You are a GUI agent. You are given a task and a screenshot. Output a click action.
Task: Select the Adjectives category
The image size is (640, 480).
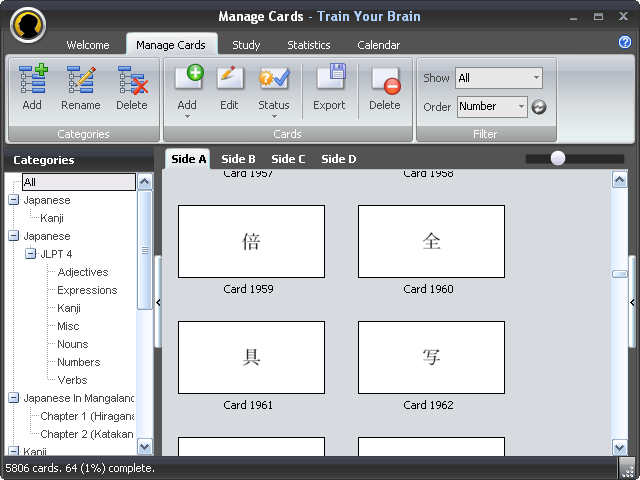(83, 272)
